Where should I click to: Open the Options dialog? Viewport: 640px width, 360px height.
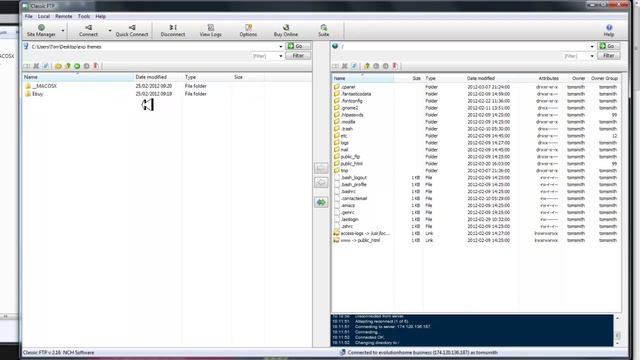[248, 31]
